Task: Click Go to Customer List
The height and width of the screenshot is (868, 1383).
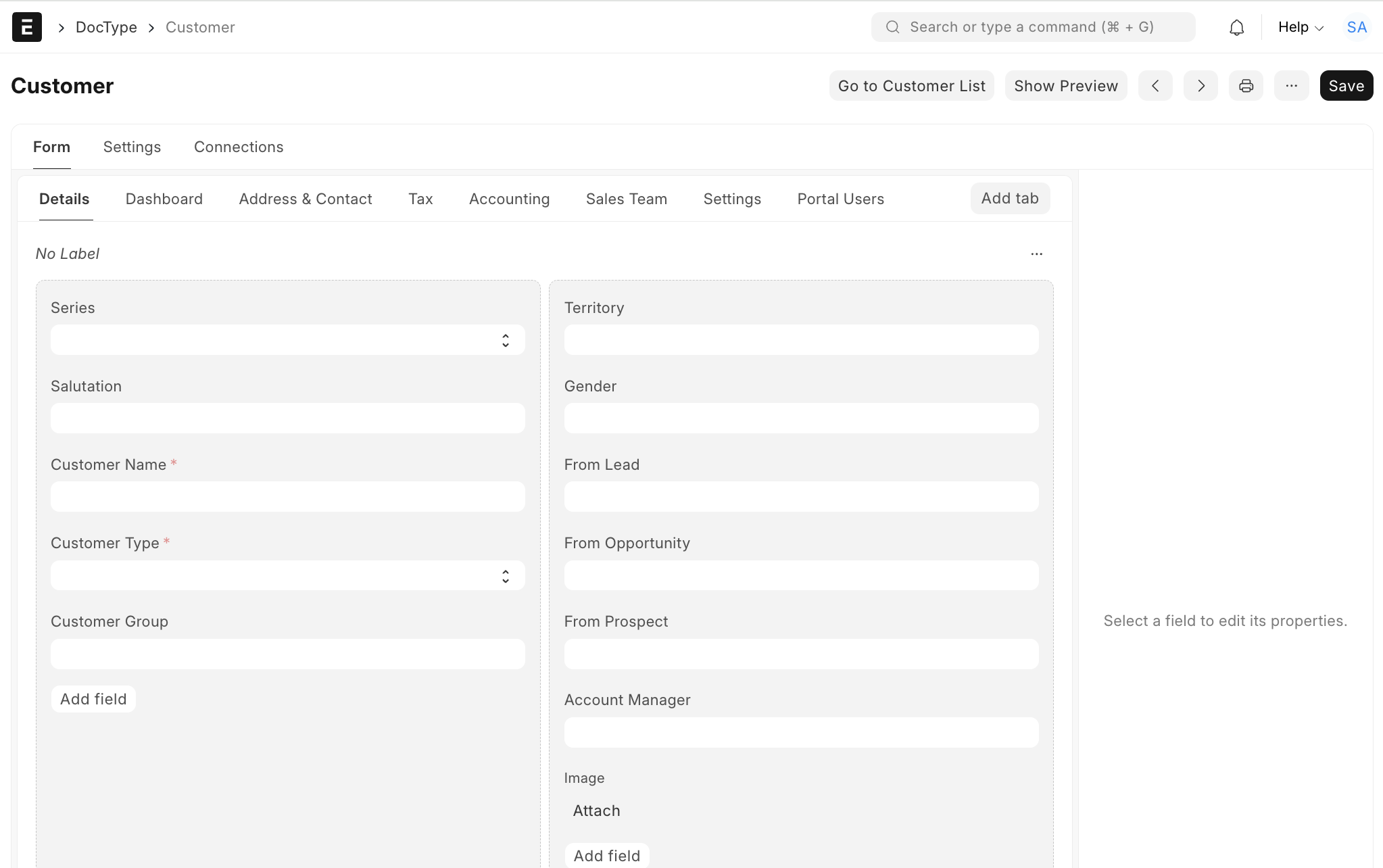Action: pyautogui.click(x=911, y=86)
